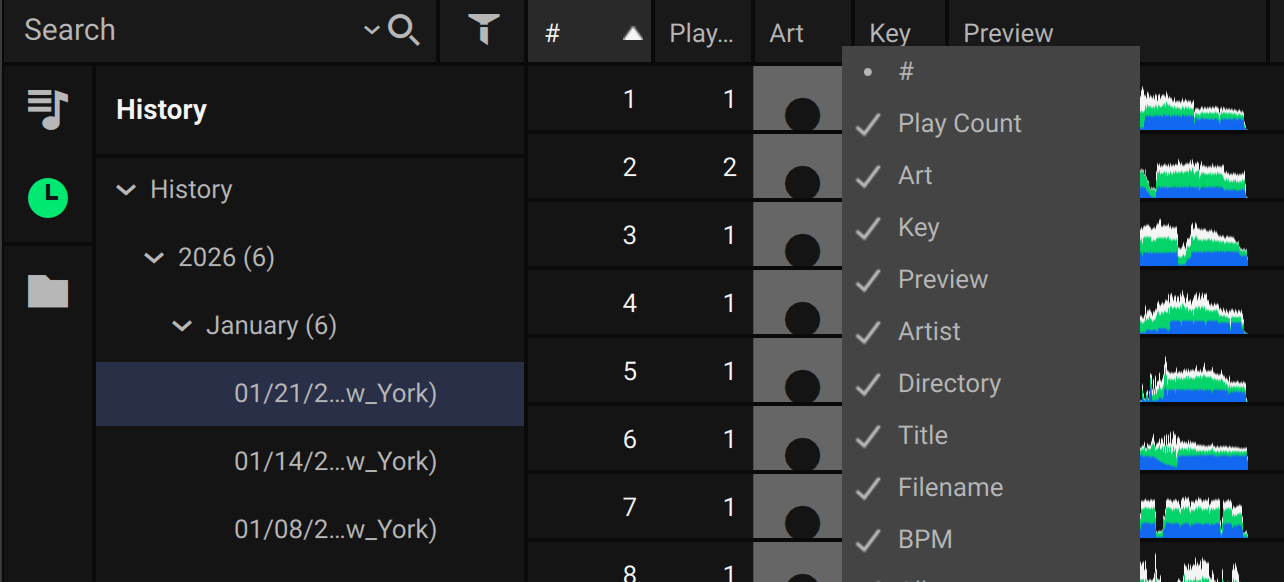Select the green History clock icon
The width and height of the screenshot is (1284, 582).
coord(48,198)
